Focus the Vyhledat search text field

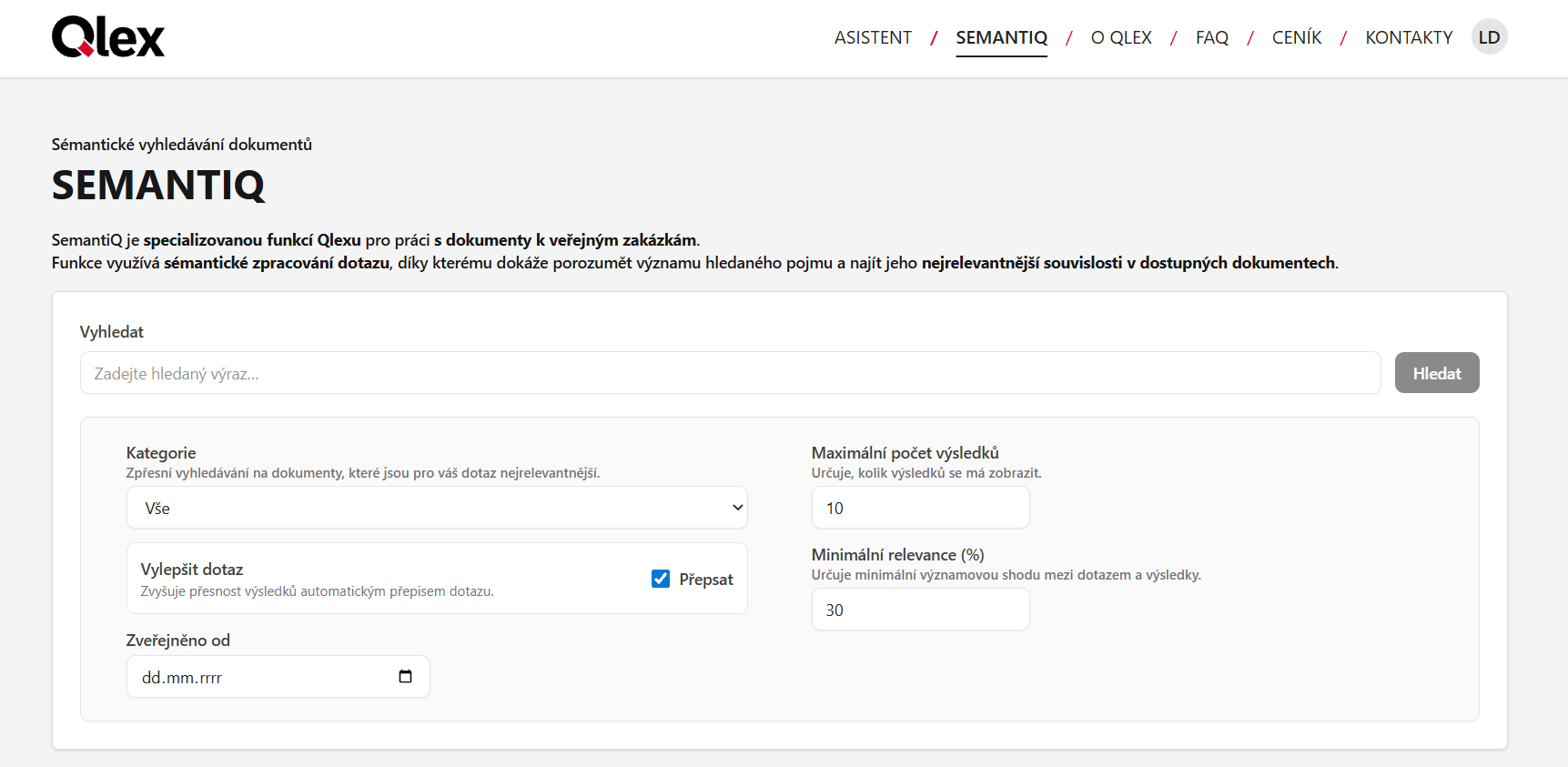click(730, 373)
